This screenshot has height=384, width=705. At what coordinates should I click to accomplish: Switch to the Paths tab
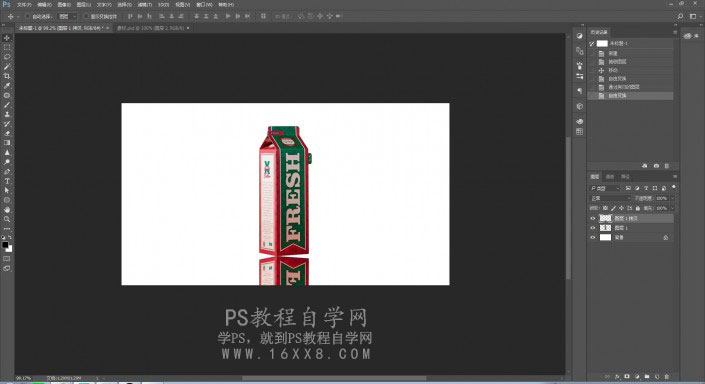[625, 177]
